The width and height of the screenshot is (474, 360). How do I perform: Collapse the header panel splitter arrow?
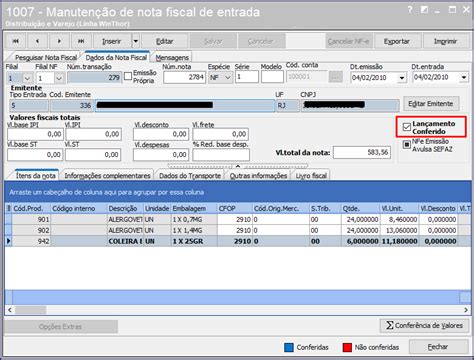[238, 166]
